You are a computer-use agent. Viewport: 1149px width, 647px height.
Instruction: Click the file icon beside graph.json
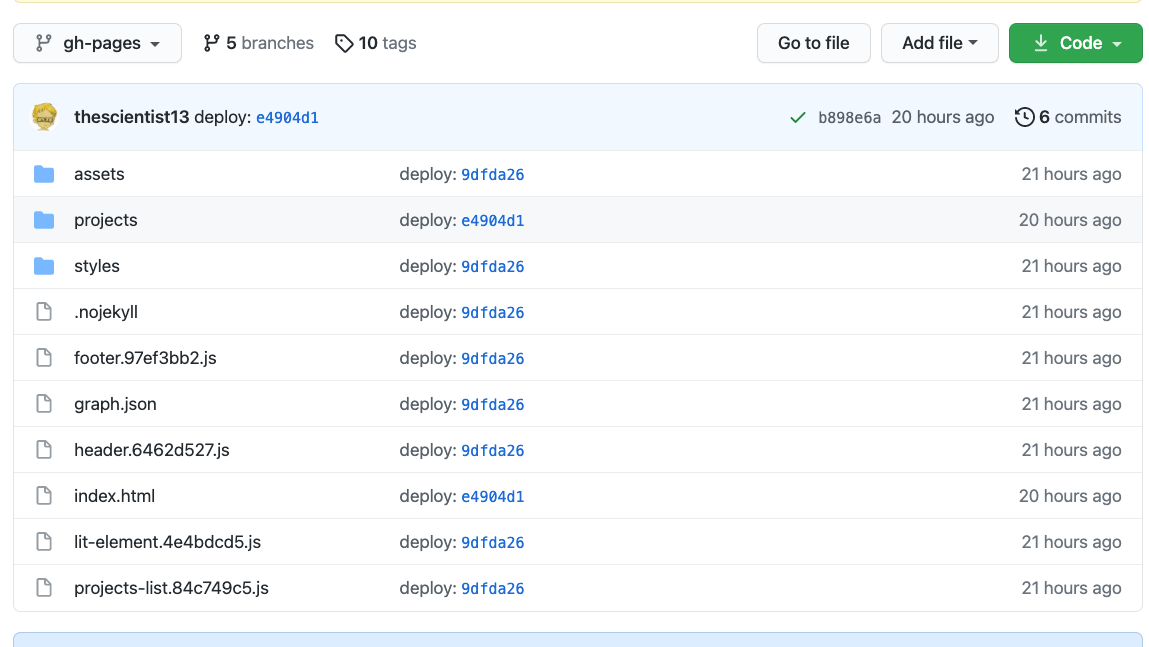[x=44, y=403]
